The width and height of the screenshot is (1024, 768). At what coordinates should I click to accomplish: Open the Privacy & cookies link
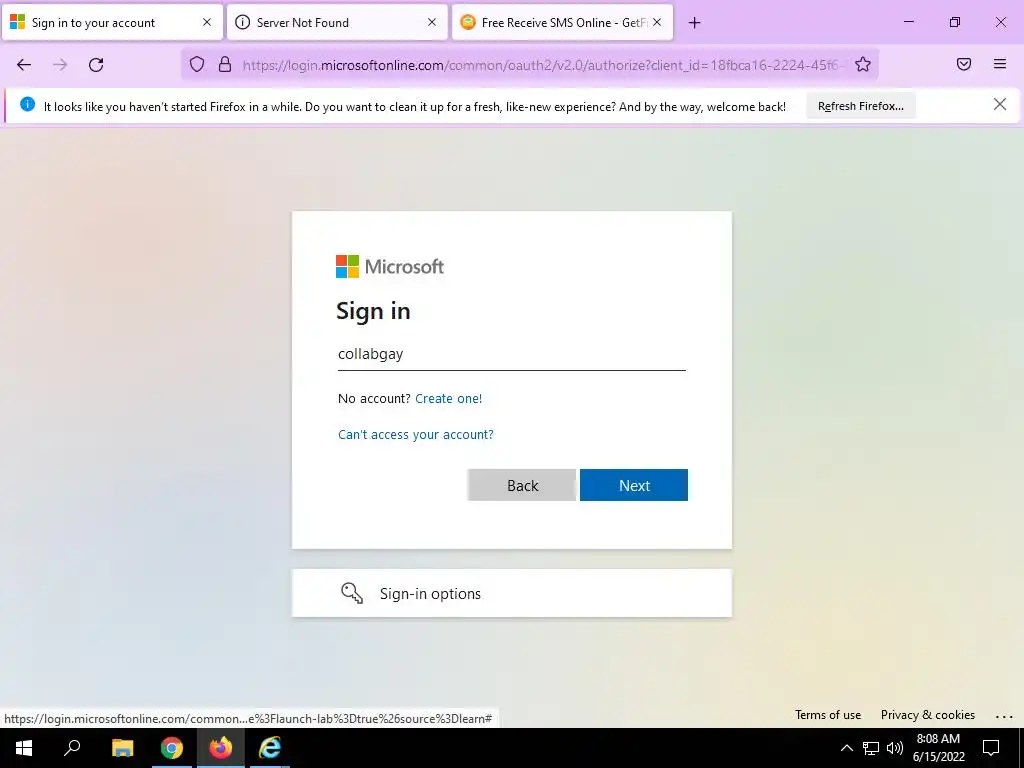click(x=927, y=715)
